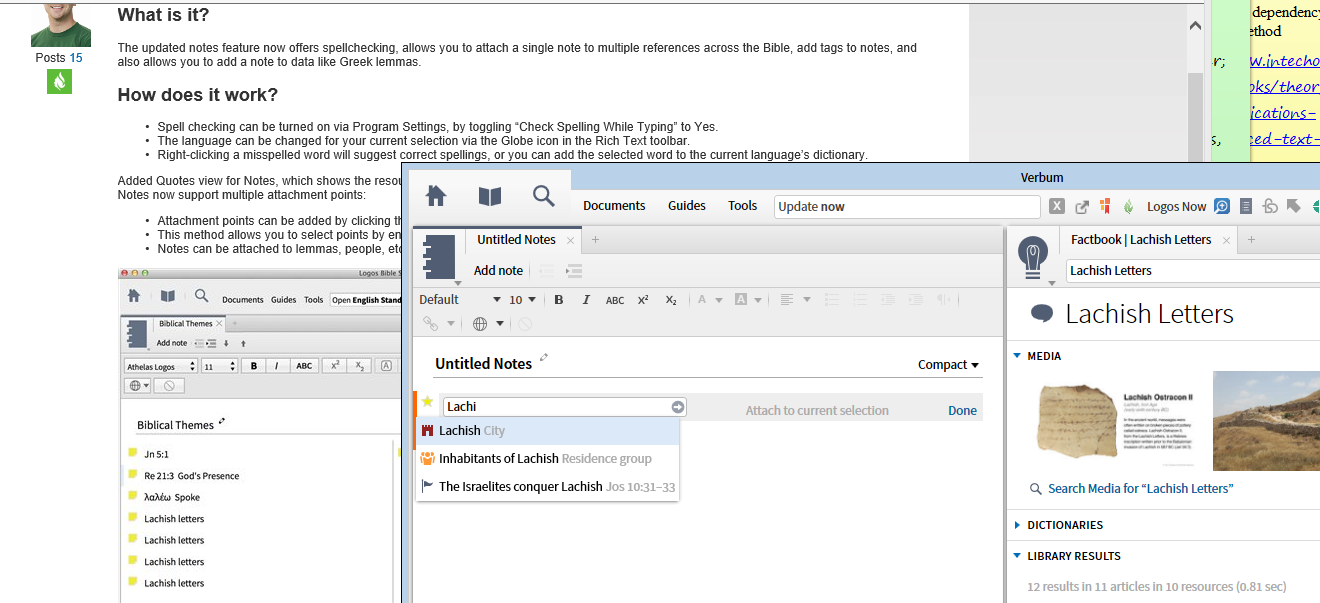Open Verbum Search magnifier icon
Screen dimensions: 1320x603
543,196
